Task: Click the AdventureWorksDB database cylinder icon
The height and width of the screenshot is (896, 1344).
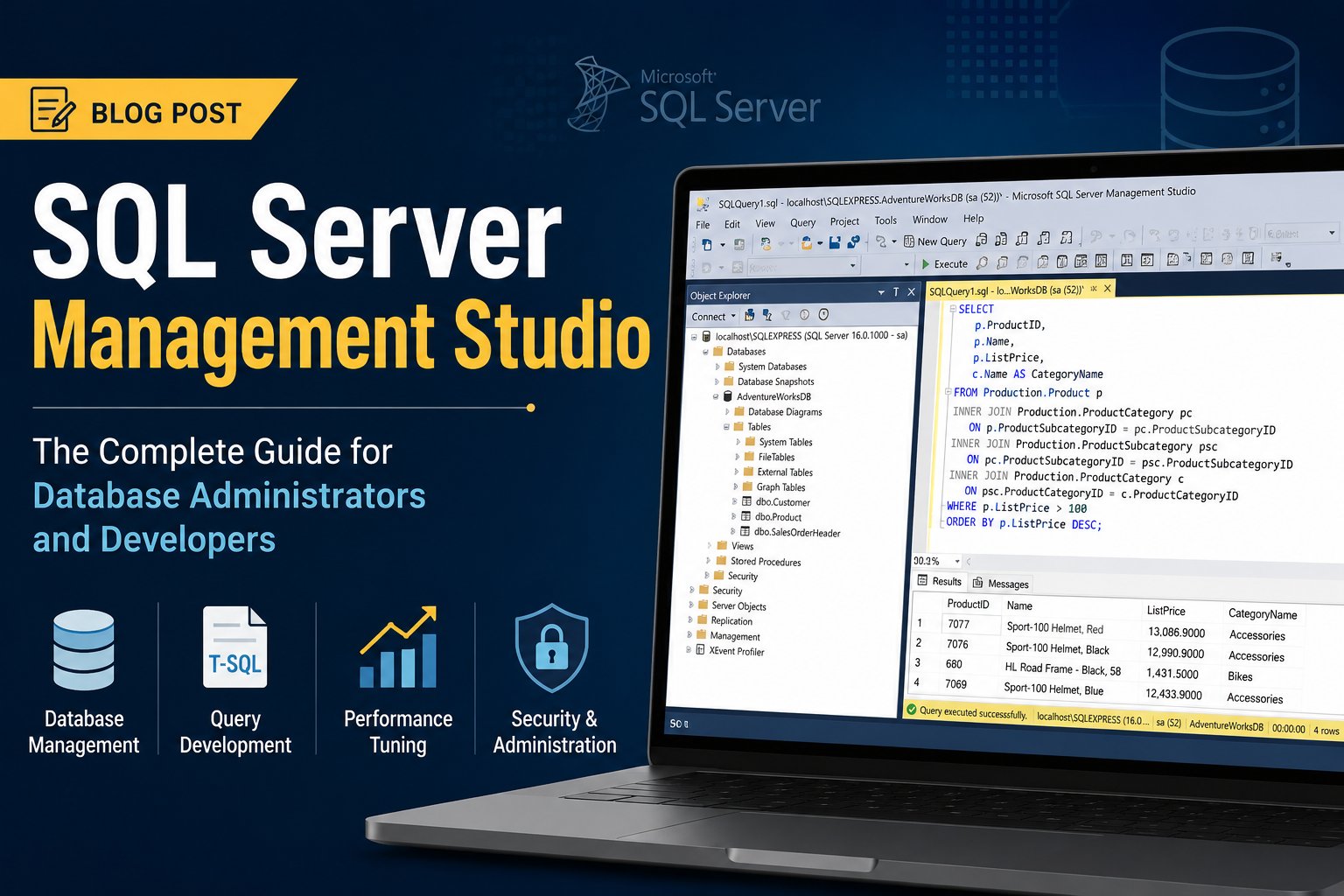Action: pyautogui.click(x=727, y=396)
